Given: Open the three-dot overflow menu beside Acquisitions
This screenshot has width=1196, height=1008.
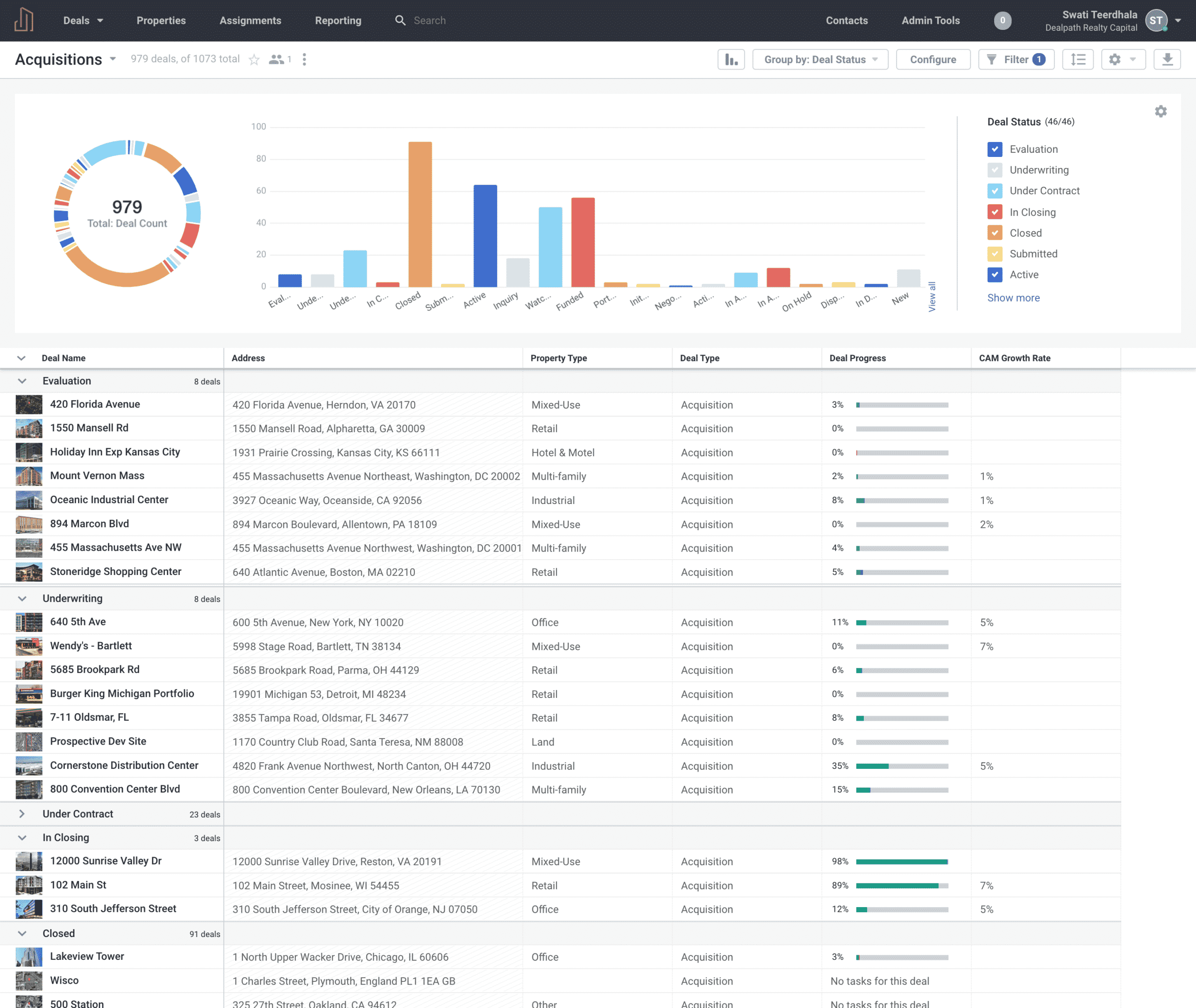Looking at the screenshot, I should pos(305,59).
